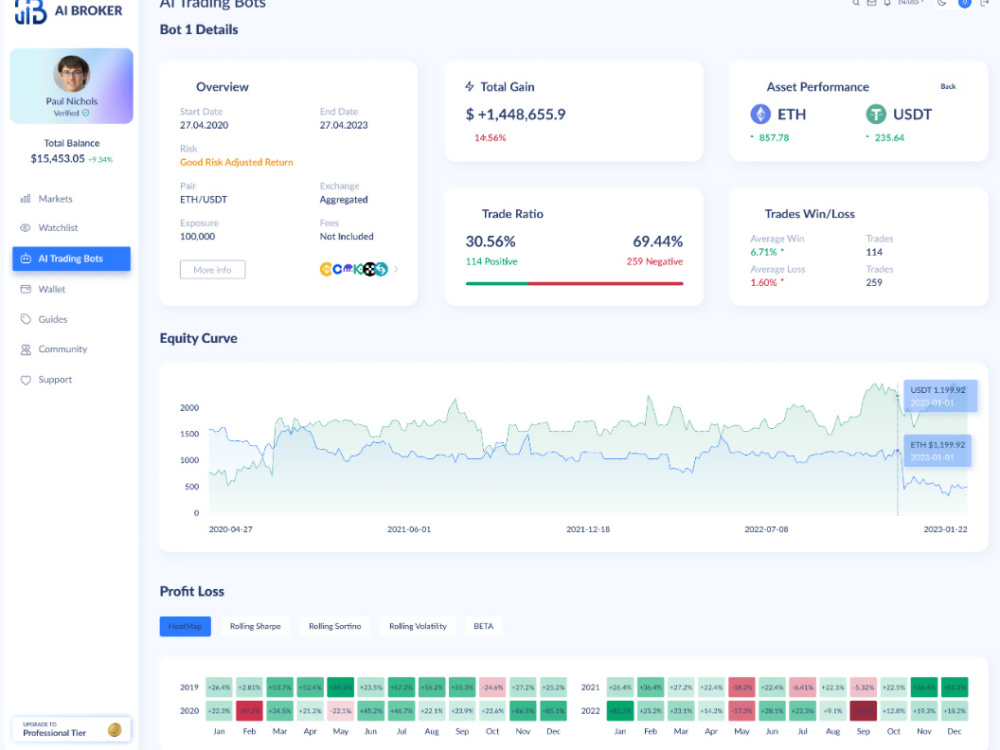Open notifications bell icon
This screenshot has width=1000, height=750.
[x=886, y=3]
